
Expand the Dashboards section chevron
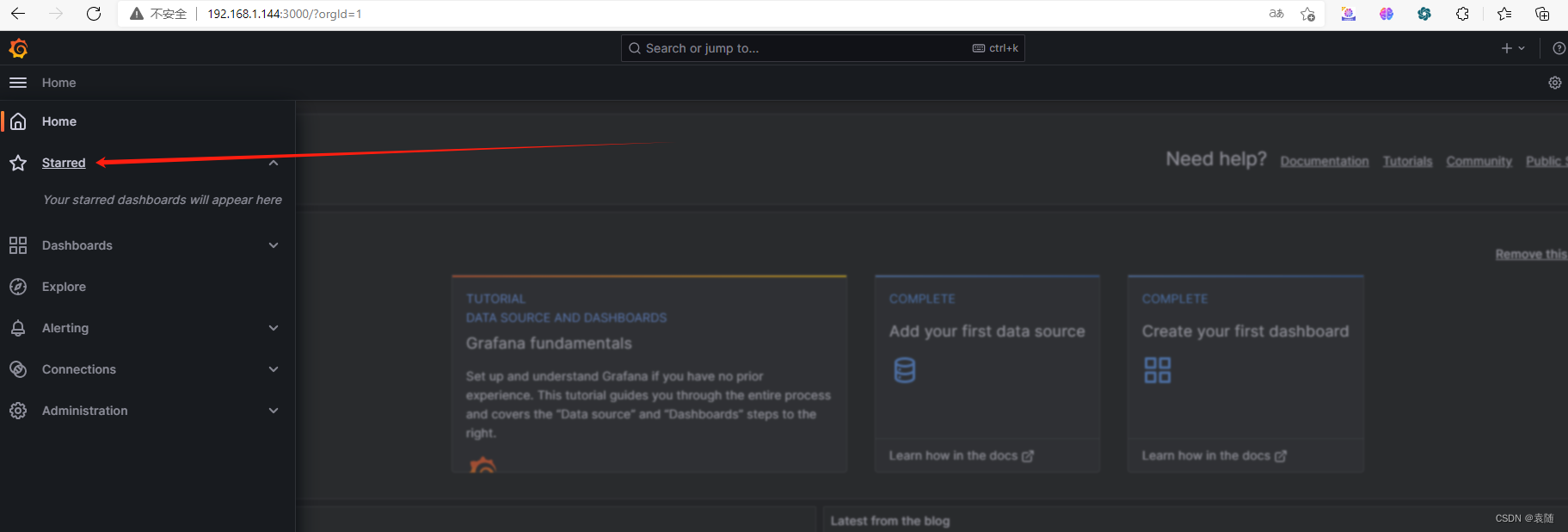tap(274, 245)
